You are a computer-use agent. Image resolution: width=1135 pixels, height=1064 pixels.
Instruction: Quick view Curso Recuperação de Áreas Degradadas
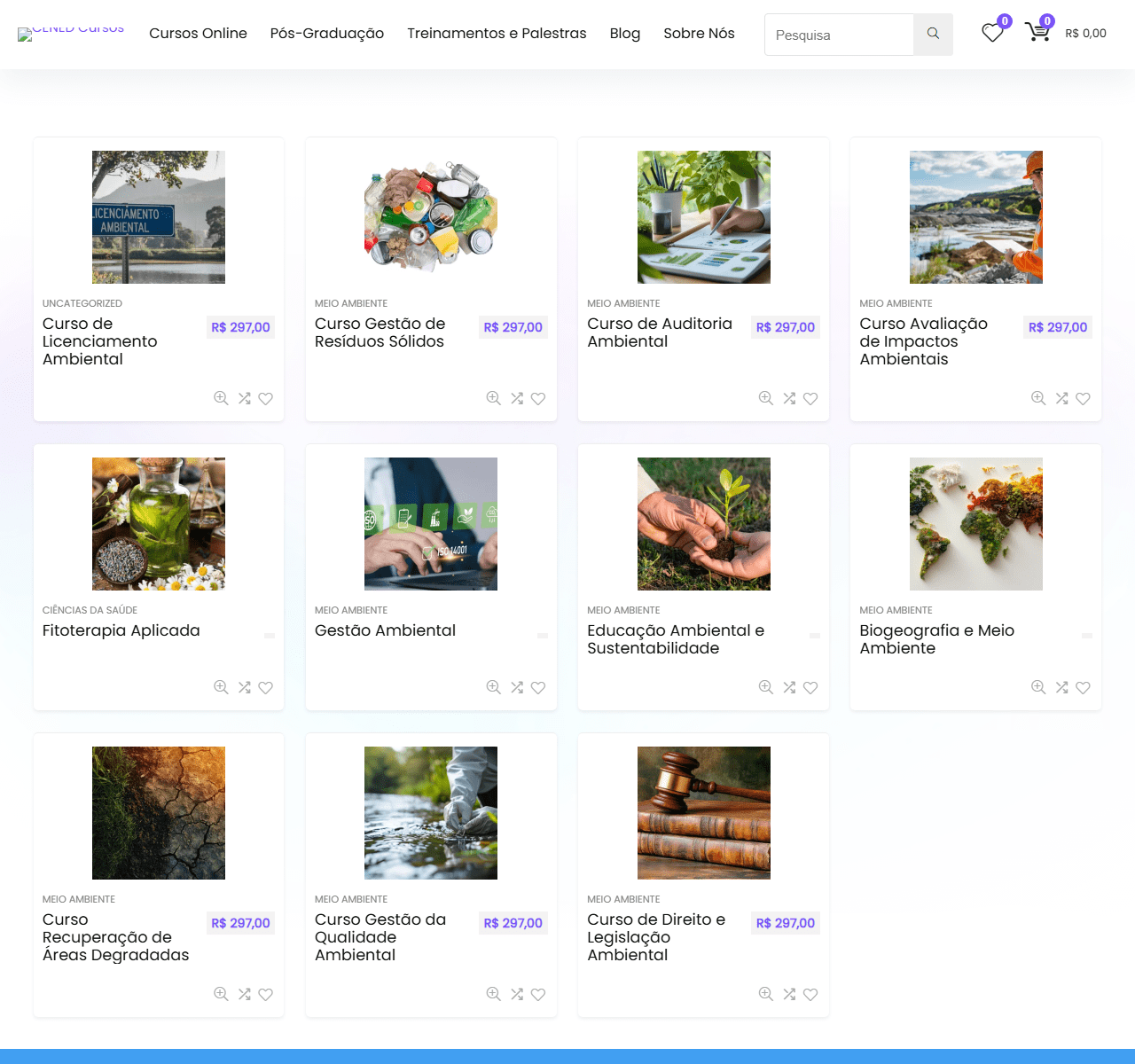click(x=221, y=994)
